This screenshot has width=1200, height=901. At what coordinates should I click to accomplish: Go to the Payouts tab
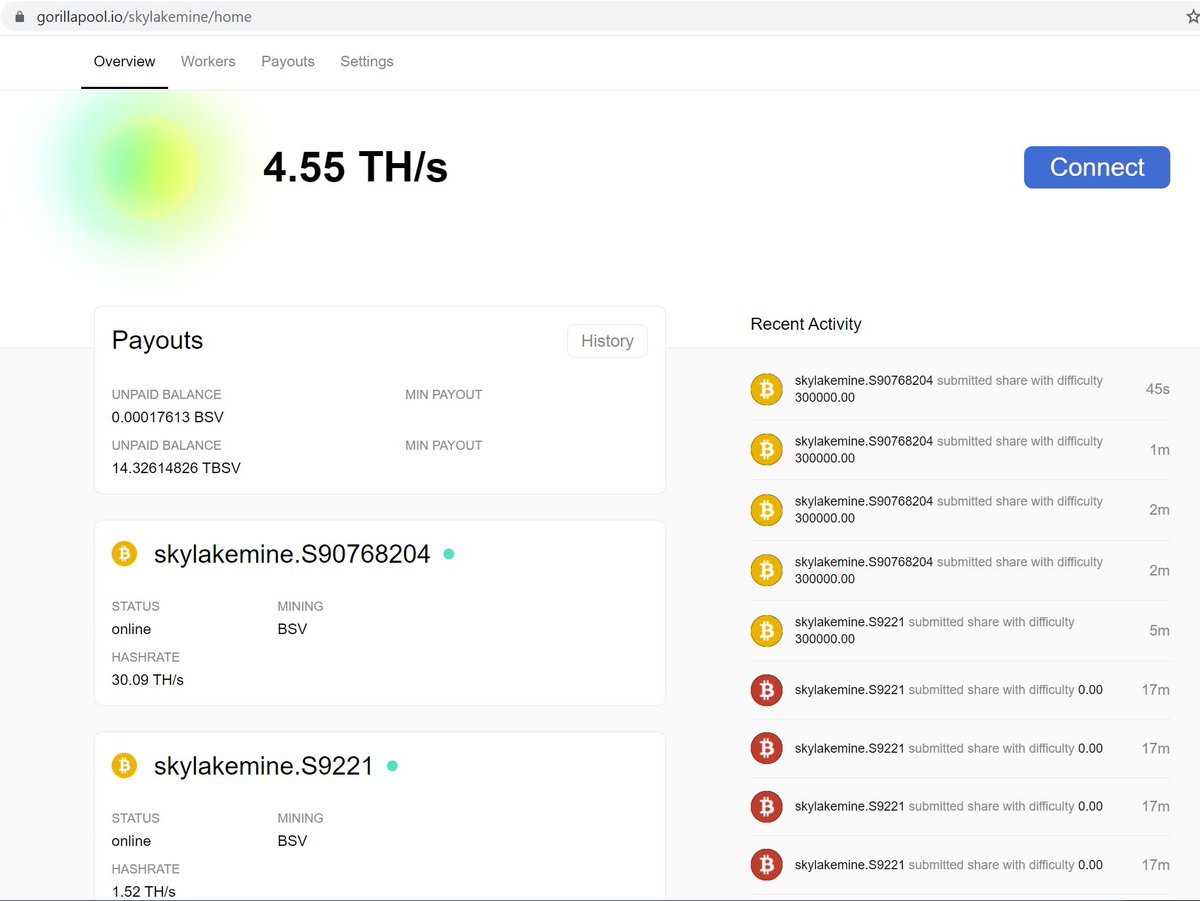tap(288, 61)
